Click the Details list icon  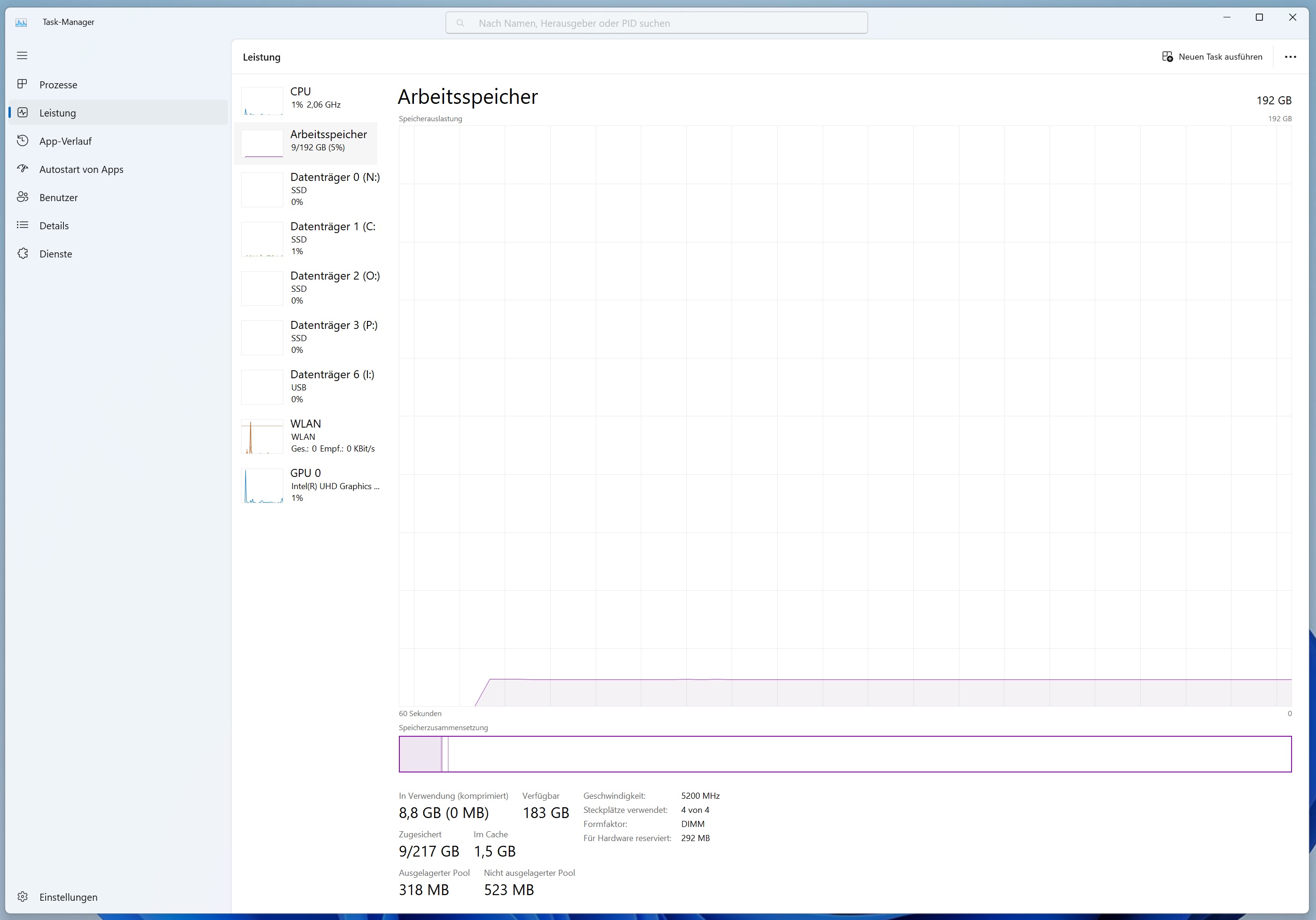23,225
